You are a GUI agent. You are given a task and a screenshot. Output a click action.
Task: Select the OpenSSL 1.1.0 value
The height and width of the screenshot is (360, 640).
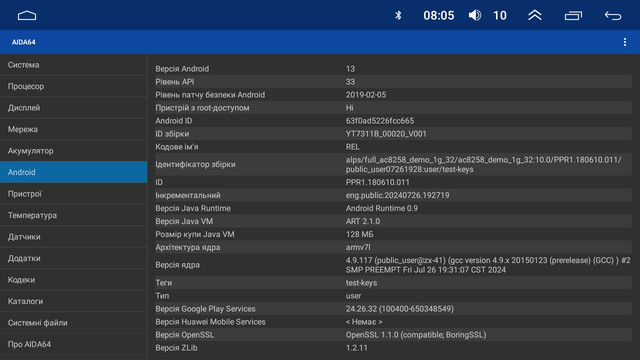[x=416, y=335]
